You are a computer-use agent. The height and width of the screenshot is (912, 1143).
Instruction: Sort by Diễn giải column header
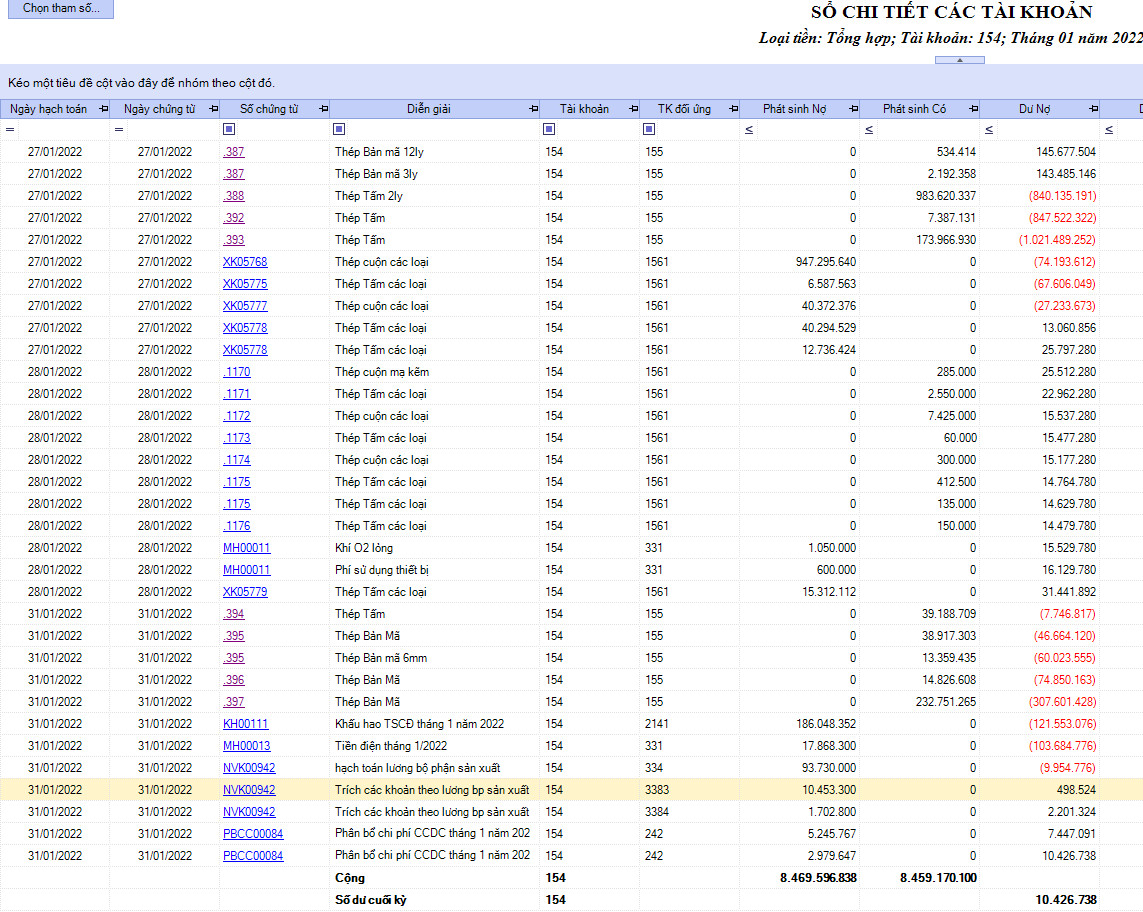(429, 109)
